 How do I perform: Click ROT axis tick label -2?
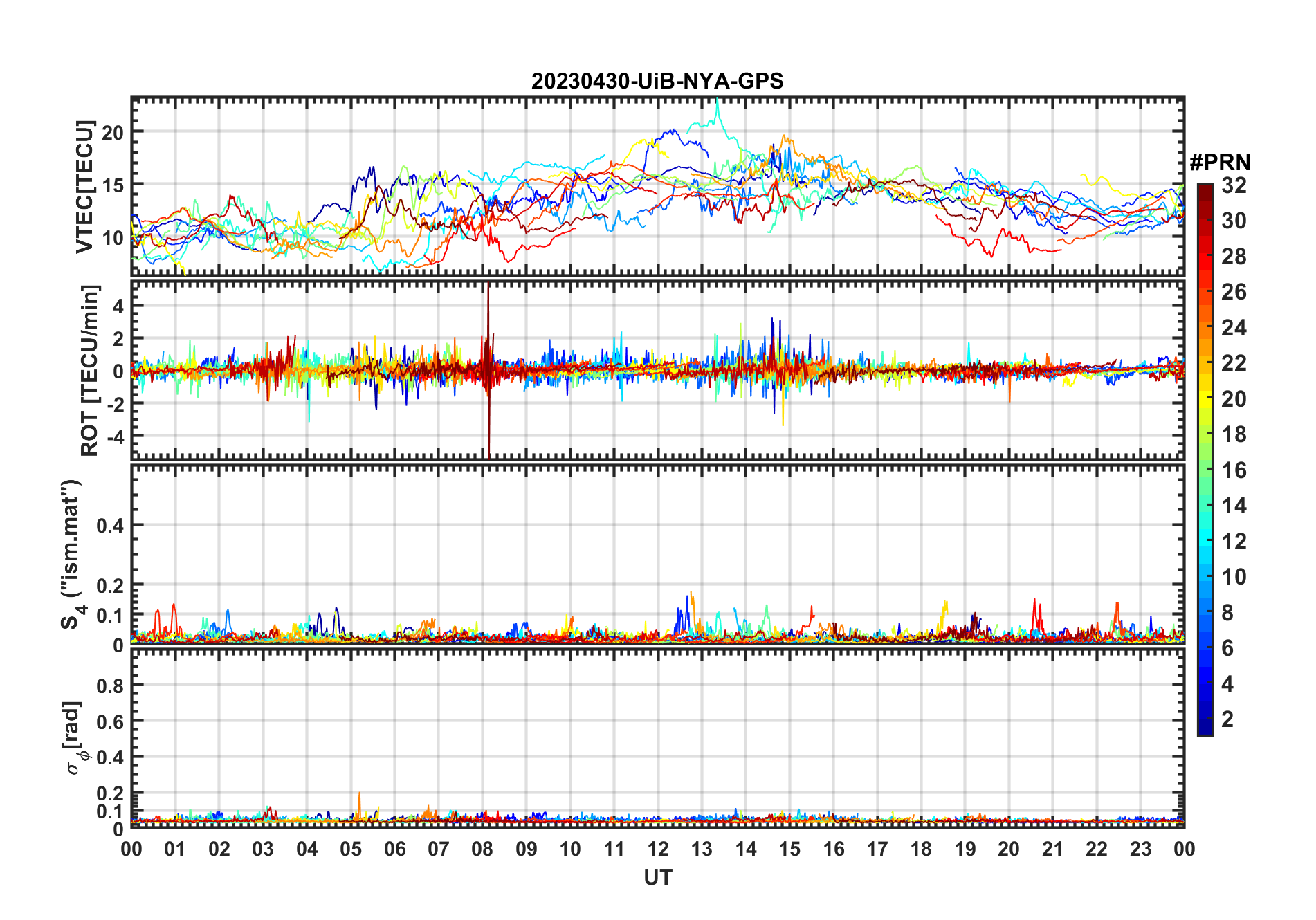(115, 404)
